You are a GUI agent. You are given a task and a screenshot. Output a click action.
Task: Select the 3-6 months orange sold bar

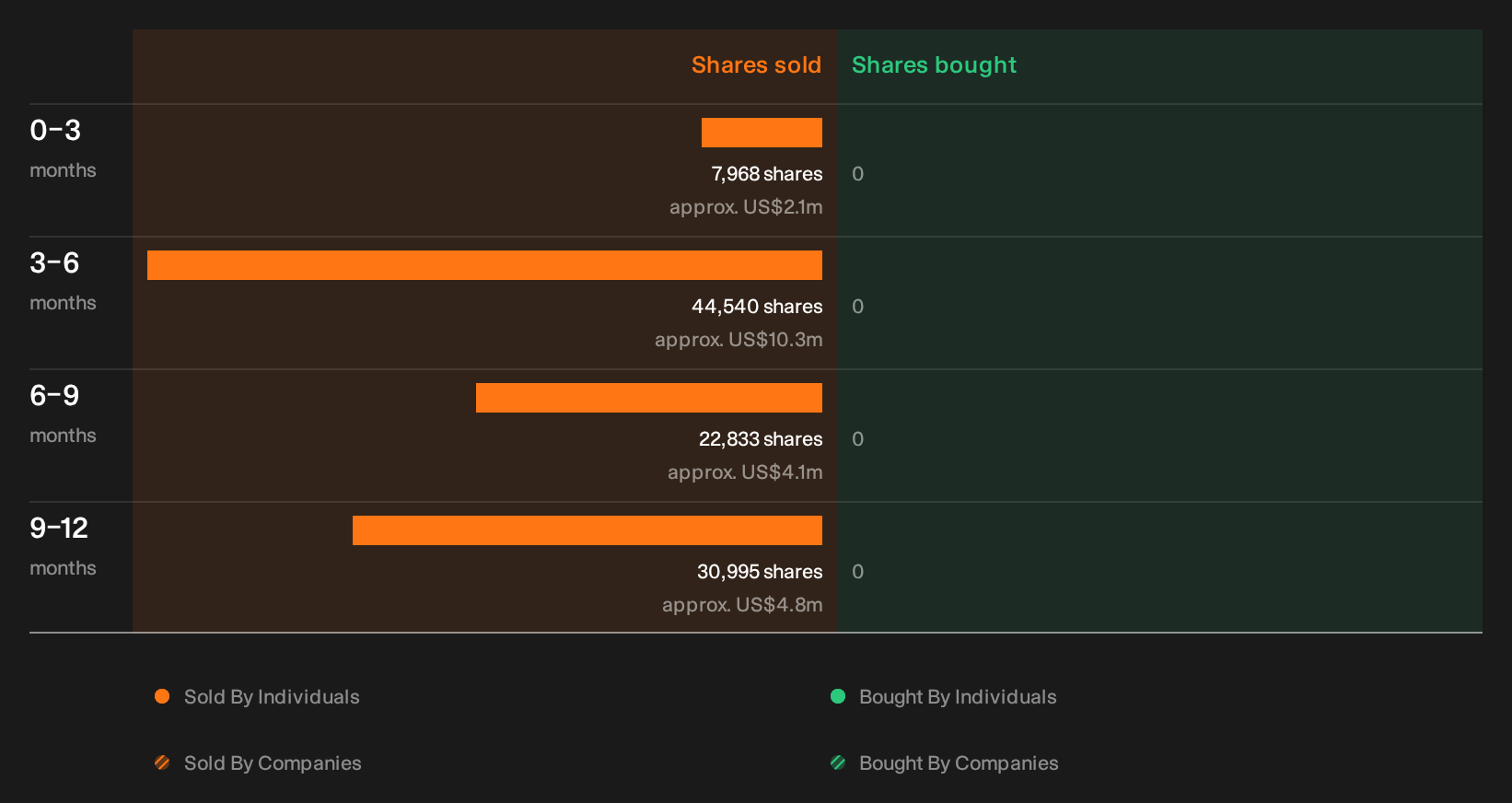(x=484, y=265)
